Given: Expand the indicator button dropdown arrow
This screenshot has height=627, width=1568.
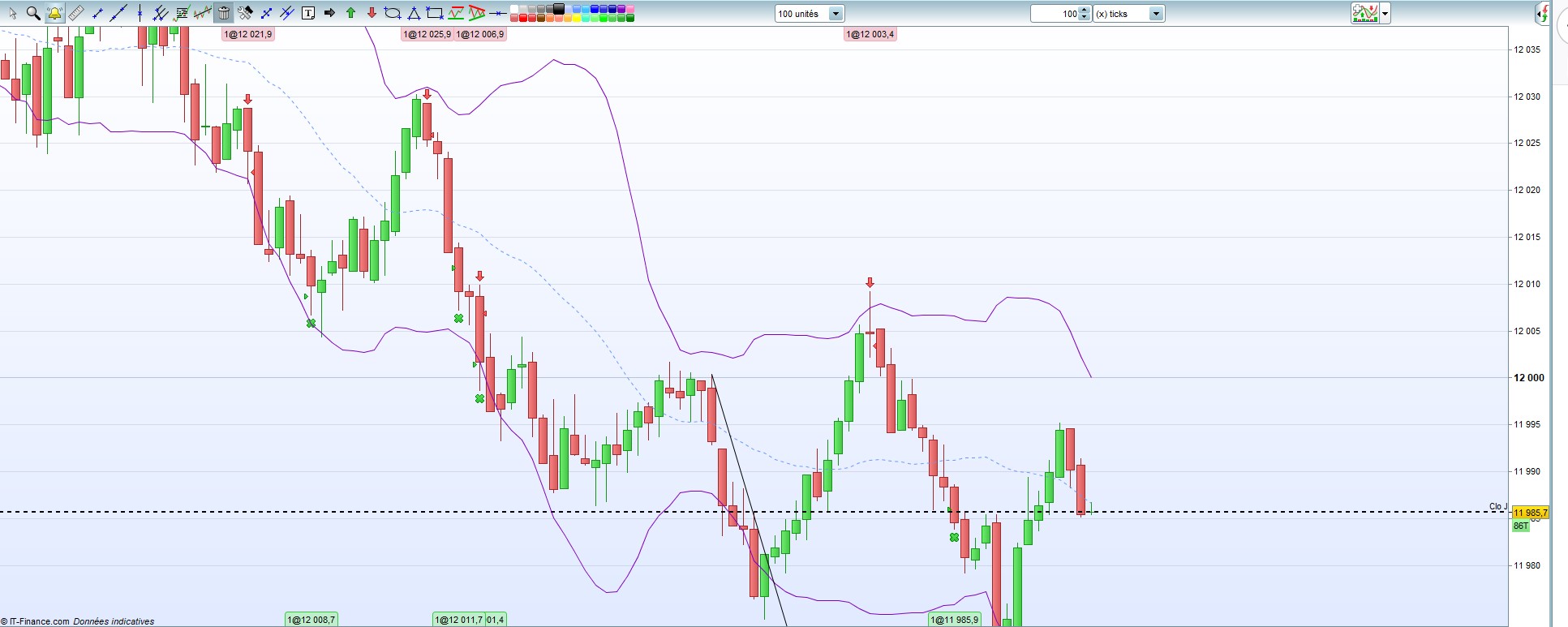Looking at the screenshot, I should click(1385, 14).
